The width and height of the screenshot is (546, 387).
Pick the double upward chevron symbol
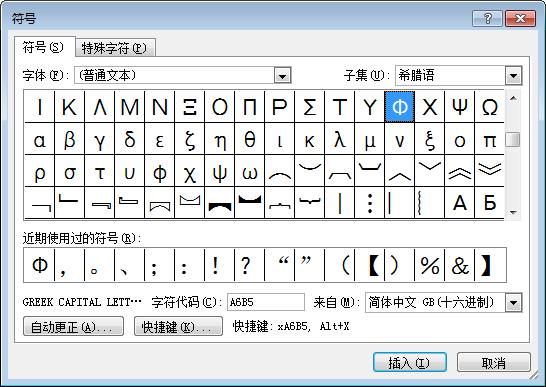(460, 171)
